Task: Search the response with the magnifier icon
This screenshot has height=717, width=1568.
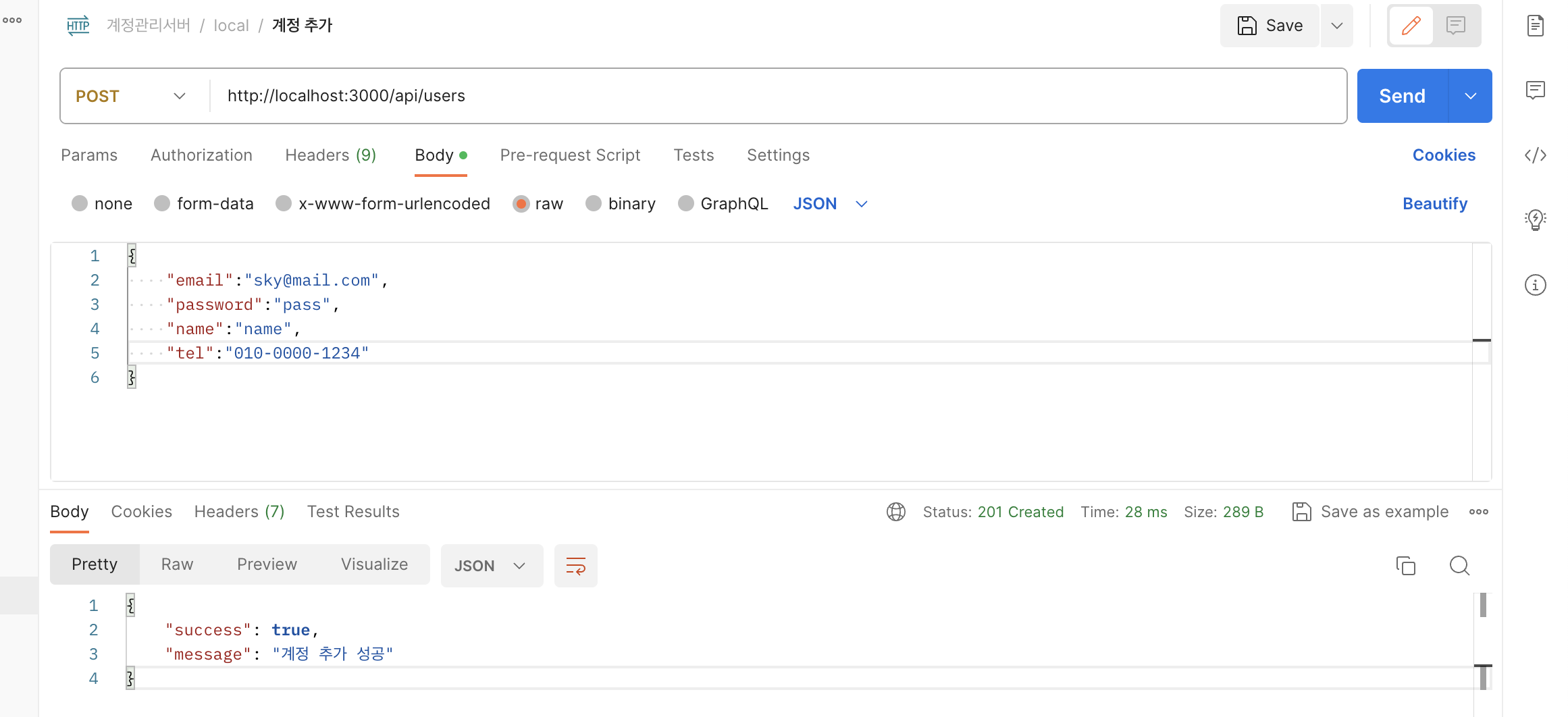Action: tap(1459, 566)
